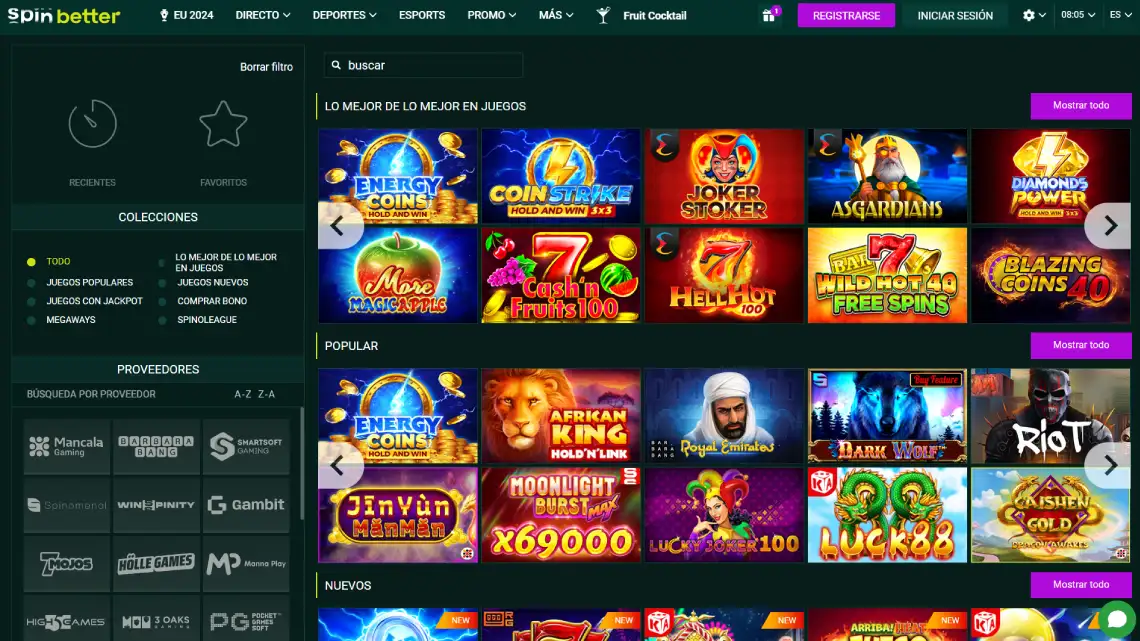Open the Recientes clock icon
1140x641 pixels.
click(x=92, y=125)
